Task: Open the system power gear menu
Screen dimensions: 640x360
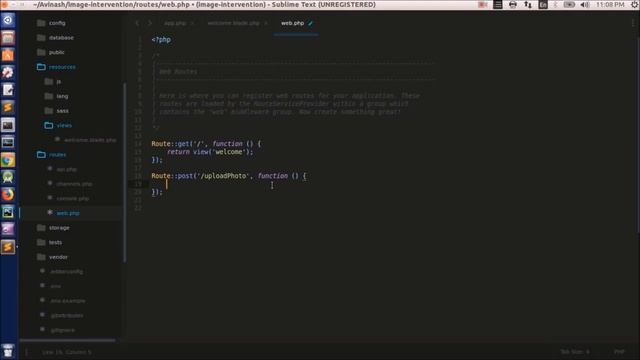Action: (635, 4)
